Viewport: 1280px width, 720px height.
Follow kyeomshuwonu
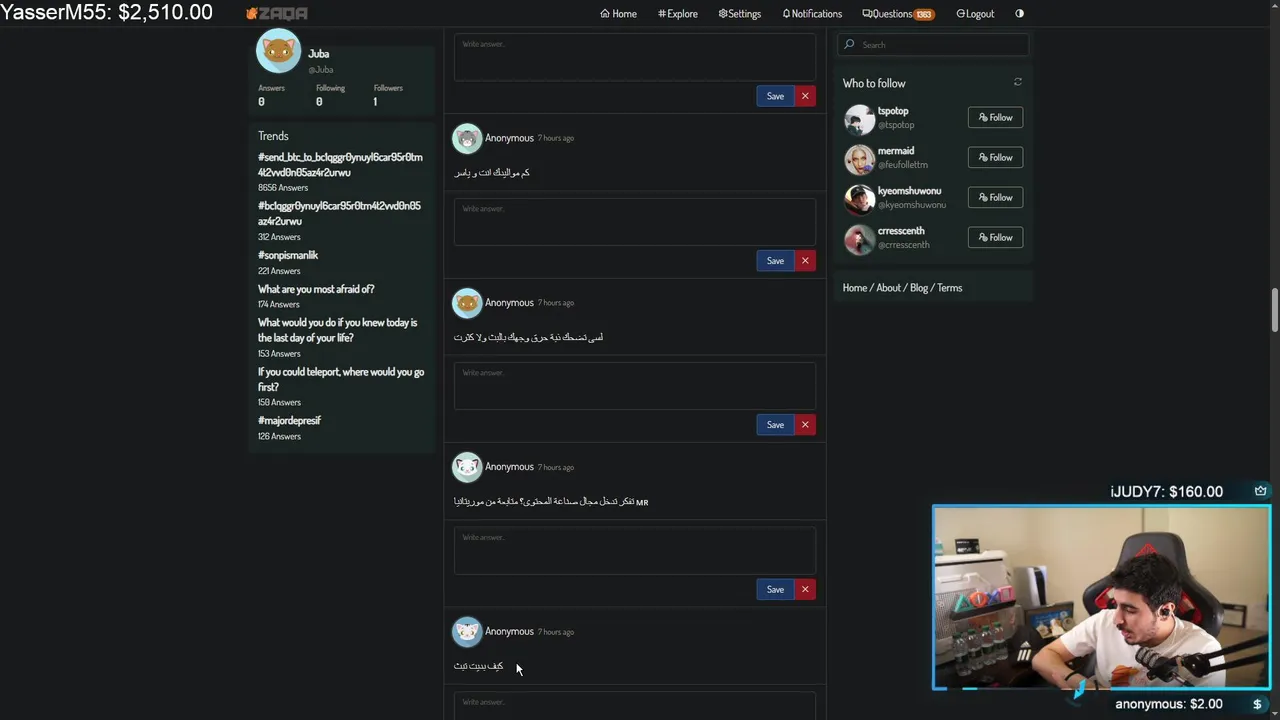[x=995, y=197]
